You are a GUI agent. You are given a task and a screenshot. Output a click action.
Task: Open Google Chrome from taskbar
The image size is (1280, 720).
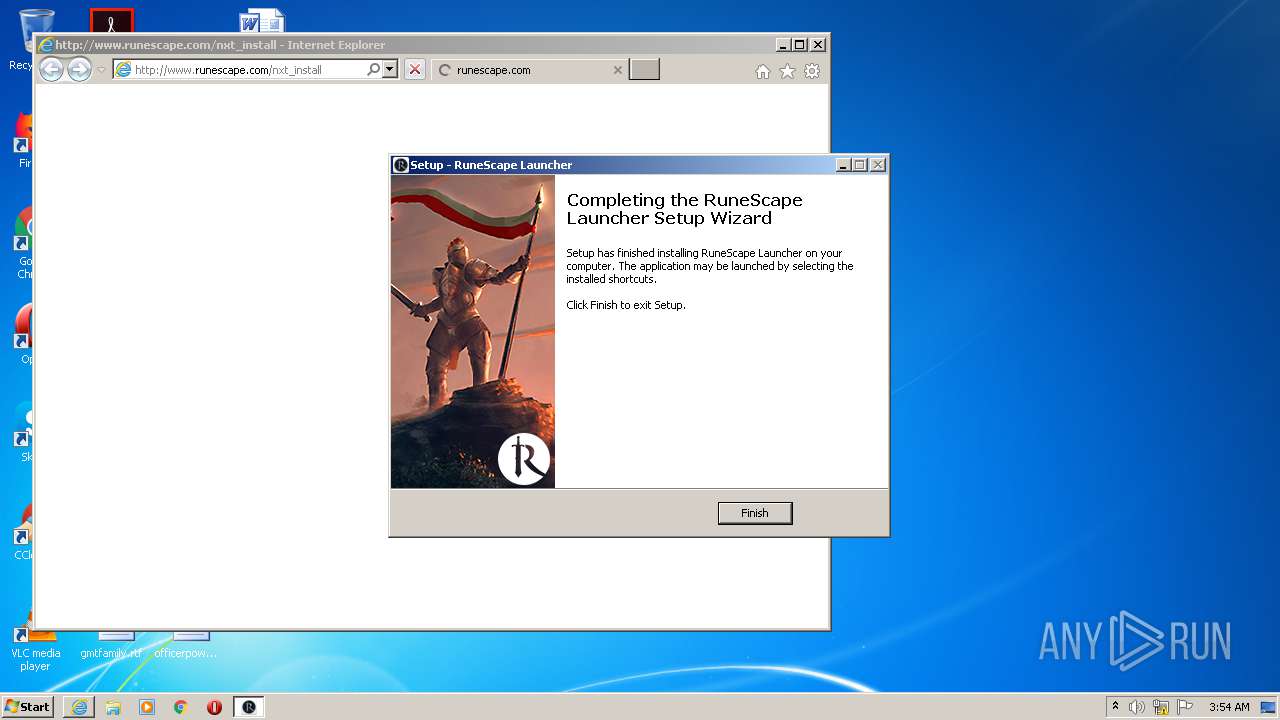[181, 707]
